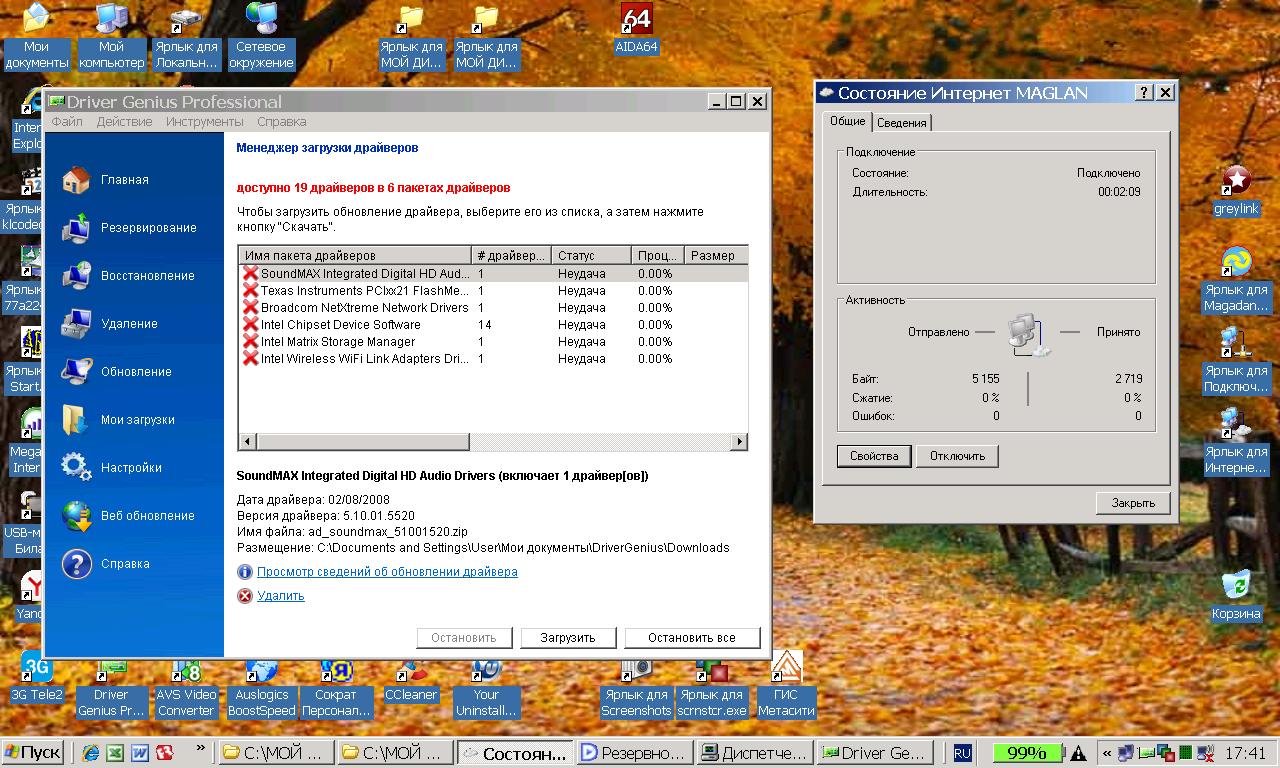Click the Загрузить download button
Viewport: 1280px width, 768px height.
click(567, 638)
